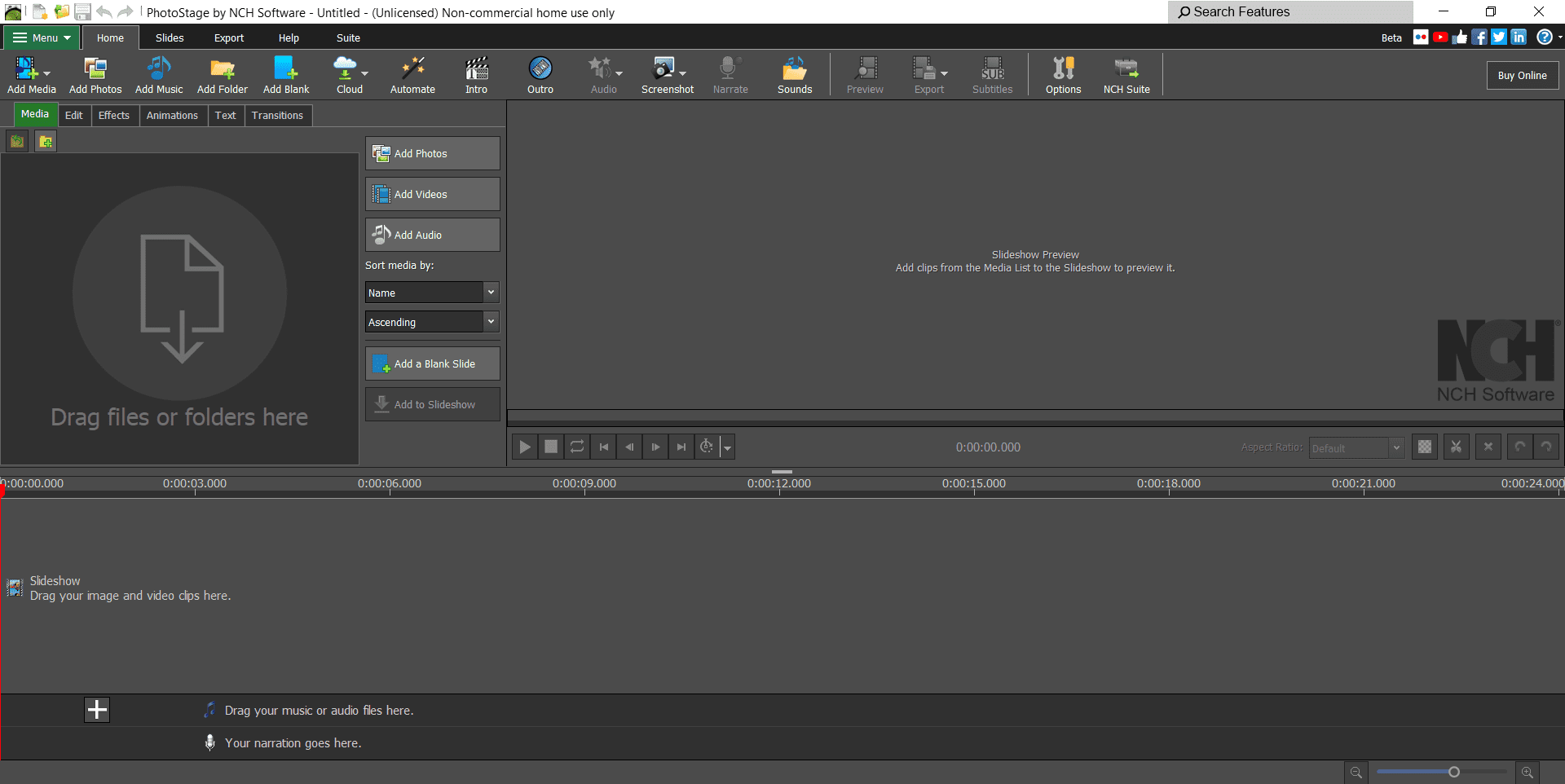This screenshot has width=1565, height=784.
Task: Expand the playback speed dropdown arrow
Action: pyautogui.click(x=728, y=447)
